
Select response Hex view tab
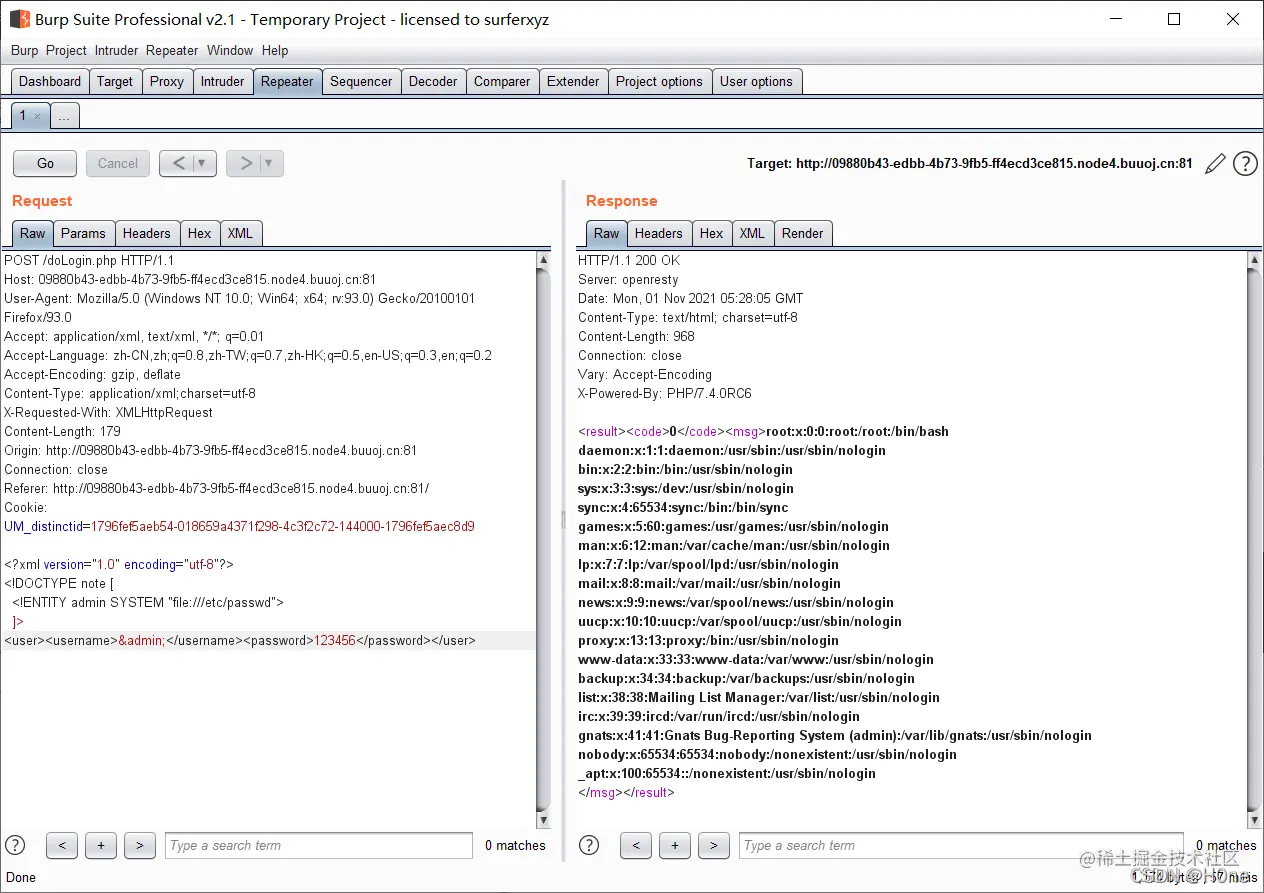[x=712, y=233]
